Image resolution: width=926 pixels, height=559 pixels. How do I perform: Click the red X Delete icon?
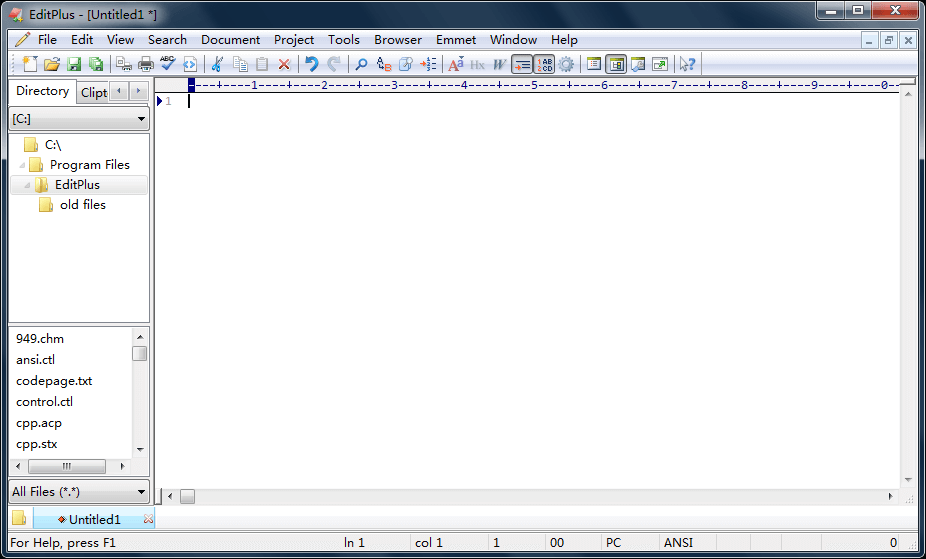284,64
